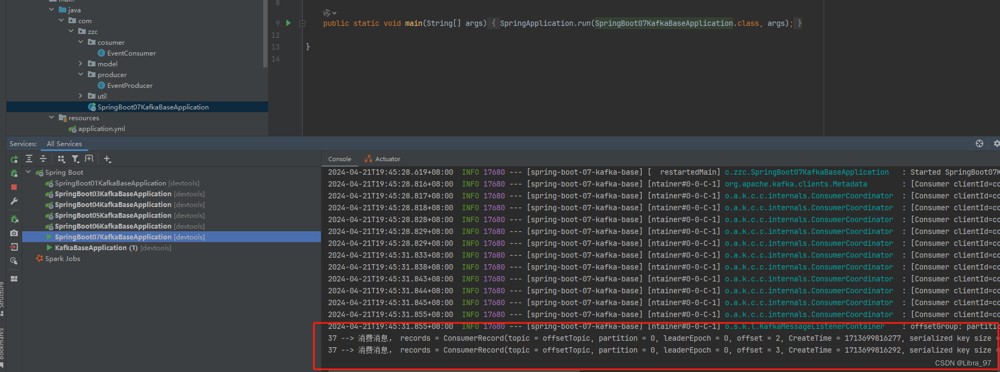The height and width of the screenshot is (372, 1000).
Task: Switch to the Console tab
Action: [x=340, y=159]
